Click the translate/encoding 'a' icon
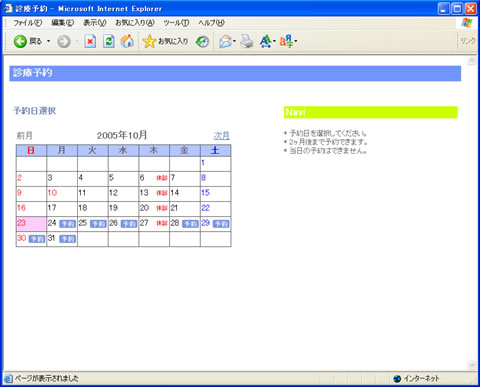 click(x=286, y=41)
